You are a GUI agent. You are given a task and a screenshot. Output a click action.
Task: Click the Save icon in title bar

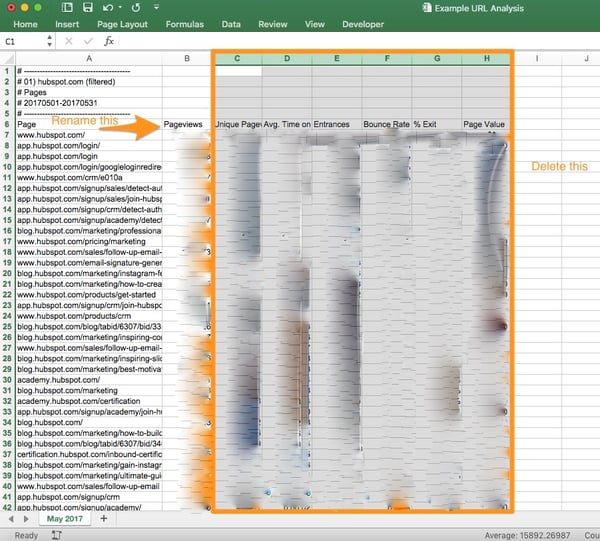(x=87, y=7)
